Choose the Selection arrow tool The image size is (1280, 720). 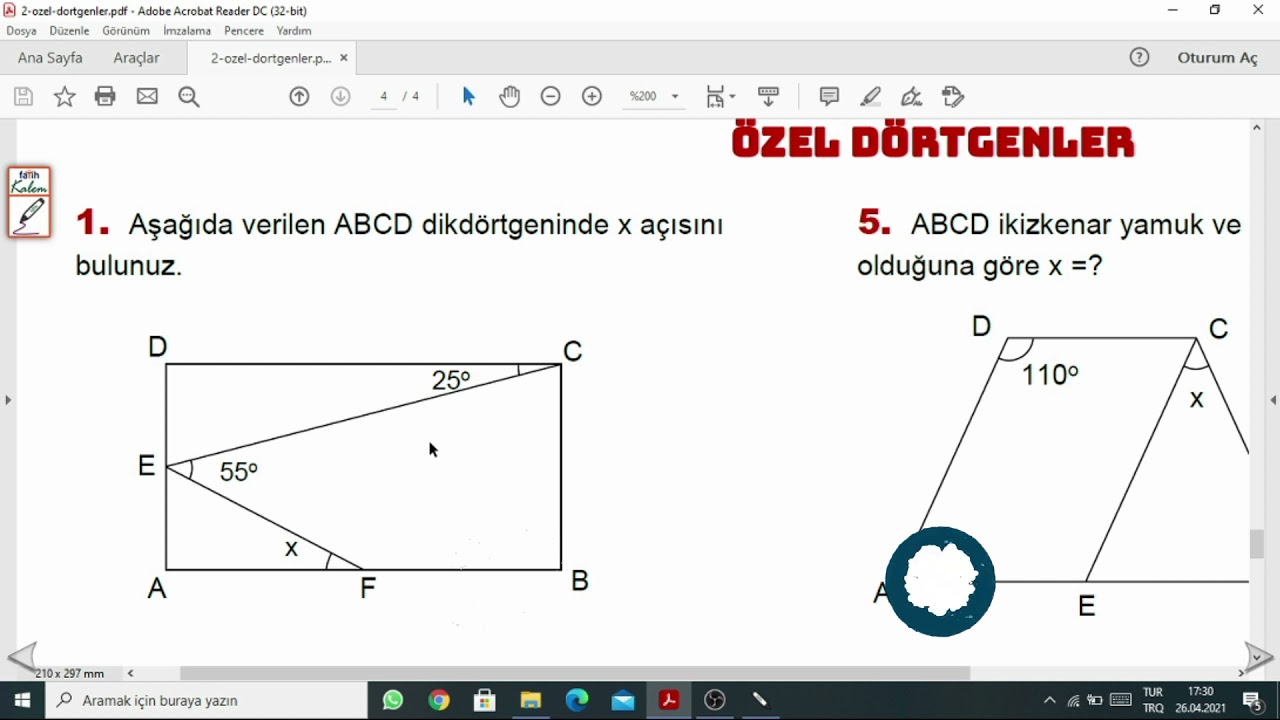(x=469, y=97)
